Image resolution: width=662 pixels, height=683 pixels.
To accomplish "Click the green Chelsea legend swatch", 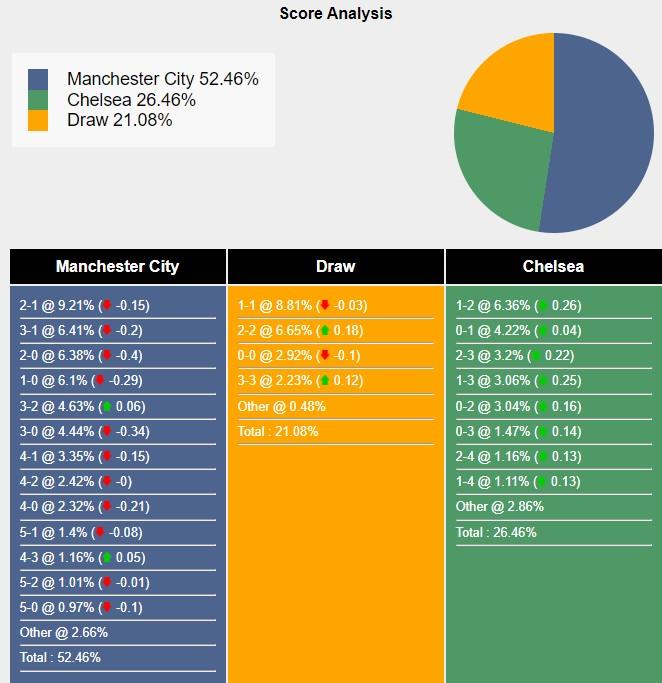I will (38, 100).
